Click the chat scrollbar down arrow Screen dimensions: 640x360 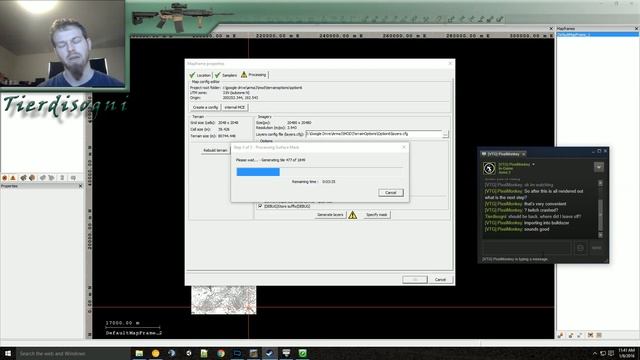600,235
